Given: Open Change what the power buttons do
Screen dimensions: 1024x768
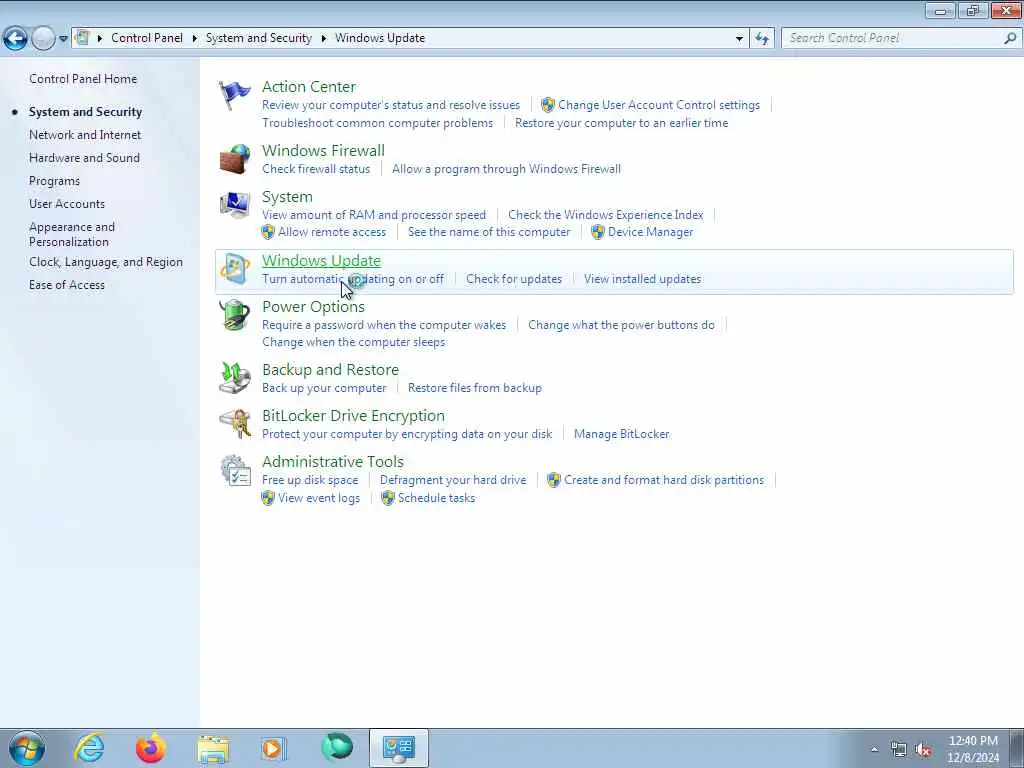Looking at the screenshot, I should pyautogui.click(x=621, y=325).
